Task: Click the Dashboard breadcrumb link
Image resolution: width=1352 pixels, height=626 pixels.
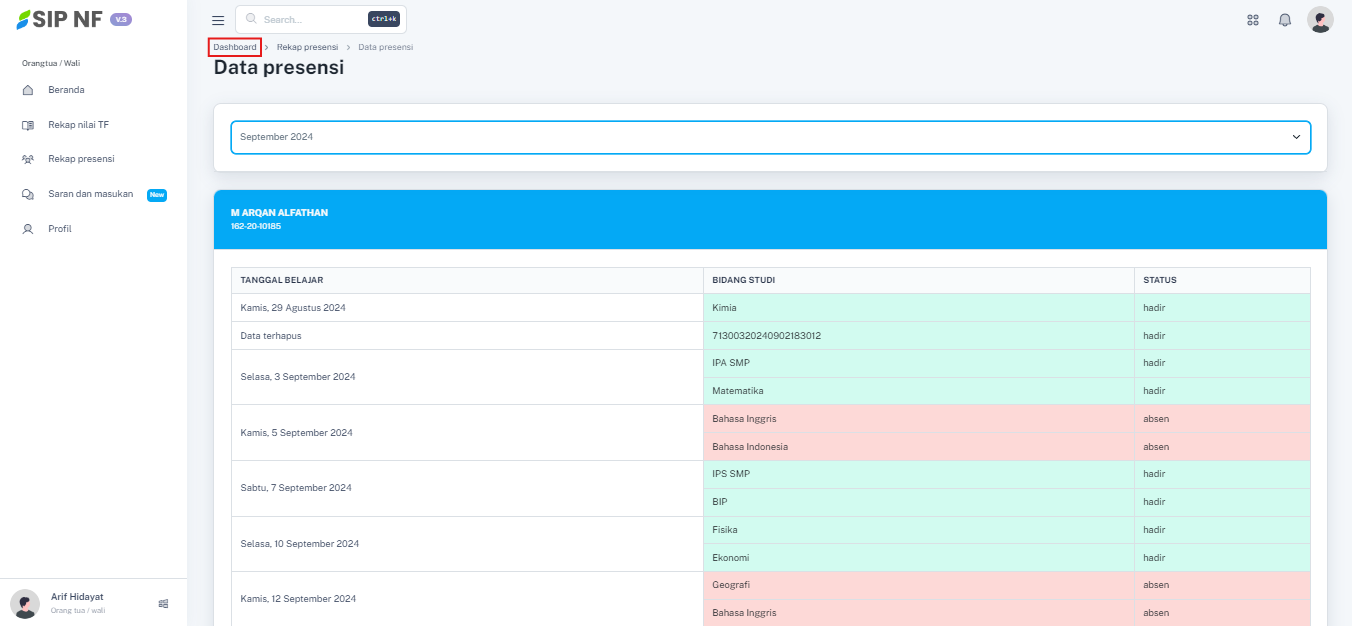Action: tap(235, 47)
